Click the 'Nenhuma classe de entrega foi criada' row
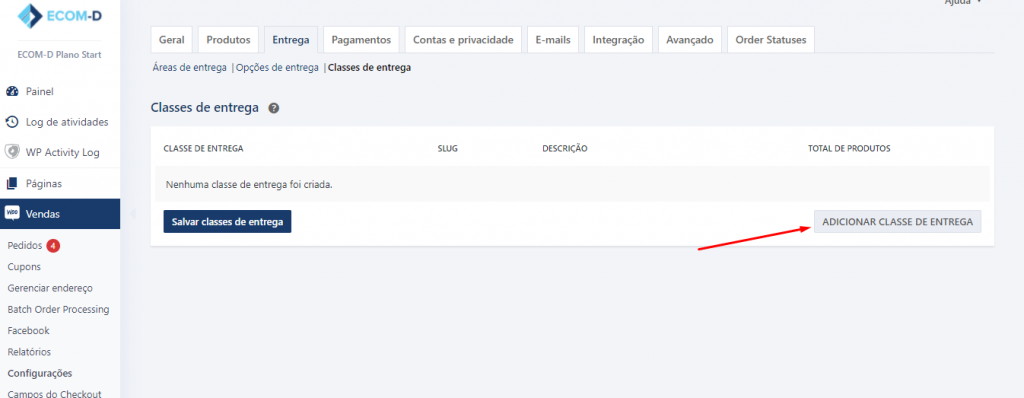 (572, 184)
